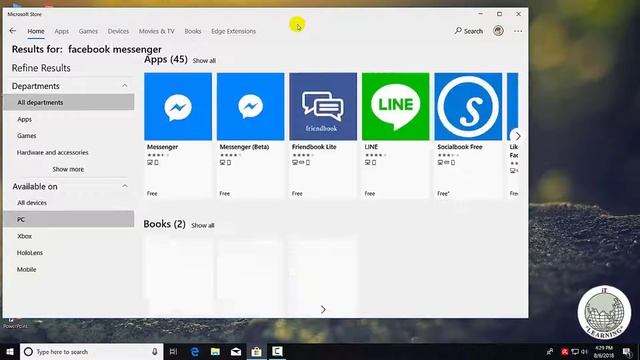This screenshot has width=640, height=360.
Task: Click the volume icon in the system tray
Action: coord(584,352)
